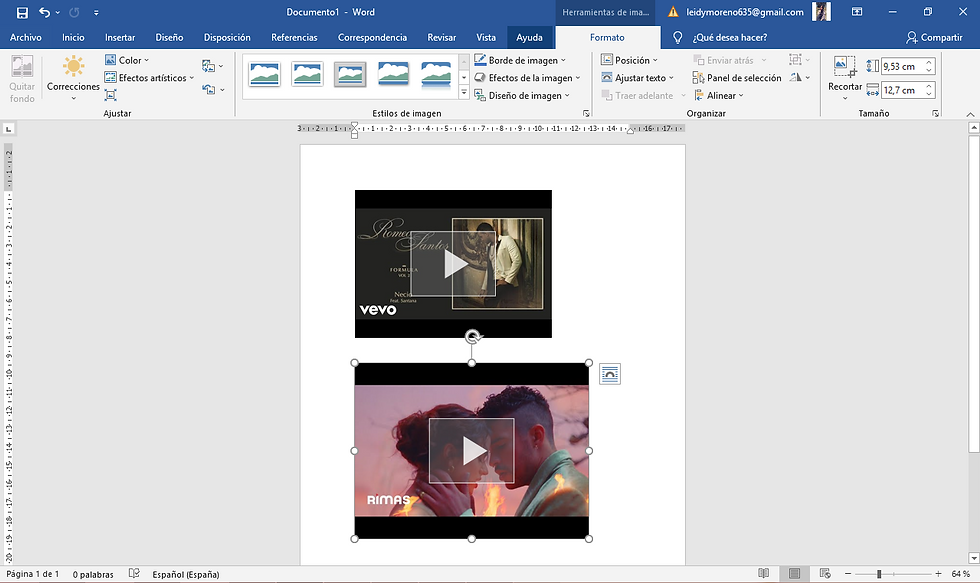Click Español (España) language indicator

(x=186, y=574)
